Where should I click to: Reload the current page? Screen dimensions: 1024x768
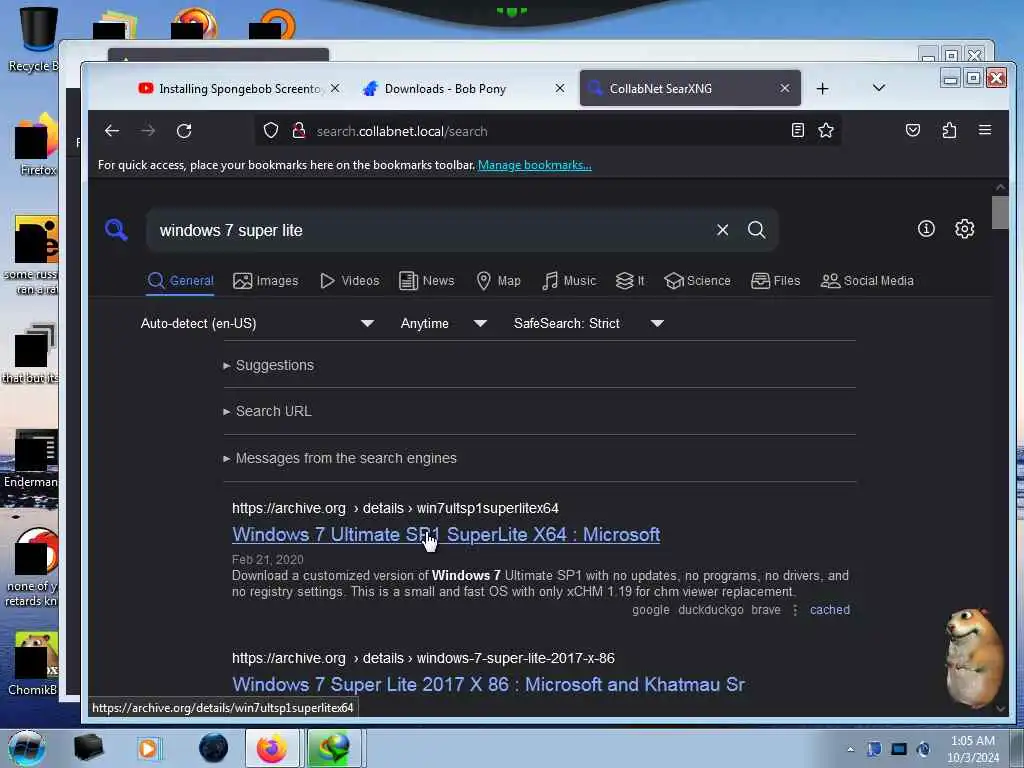(x=184, y=131)
